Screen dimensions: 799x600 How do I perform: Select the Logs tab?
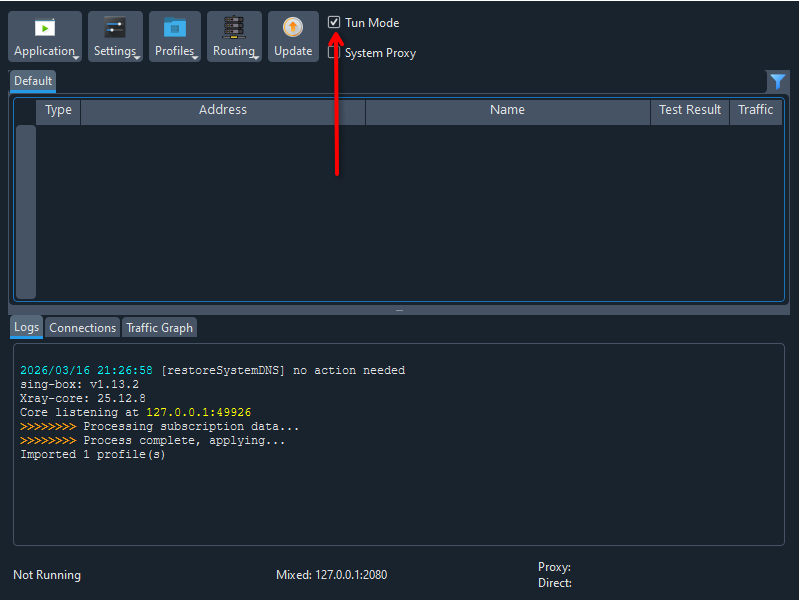pyautogui.click(x=27, y=327)
